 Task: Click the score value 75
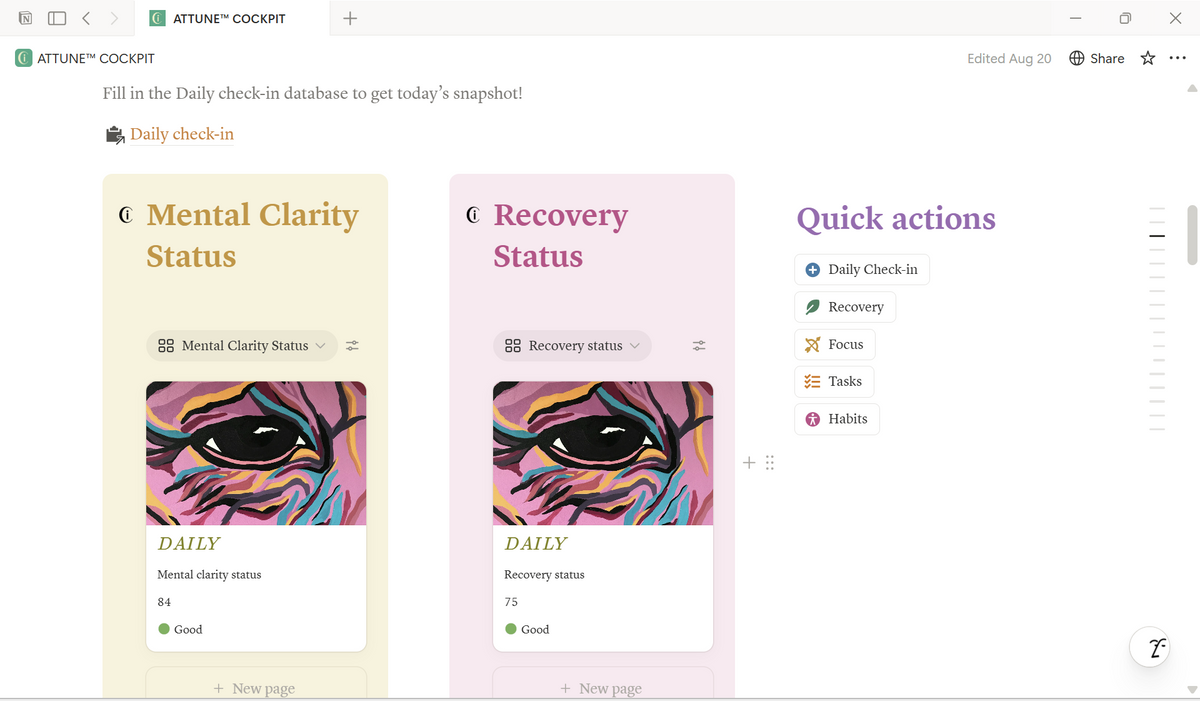point(511,602)
